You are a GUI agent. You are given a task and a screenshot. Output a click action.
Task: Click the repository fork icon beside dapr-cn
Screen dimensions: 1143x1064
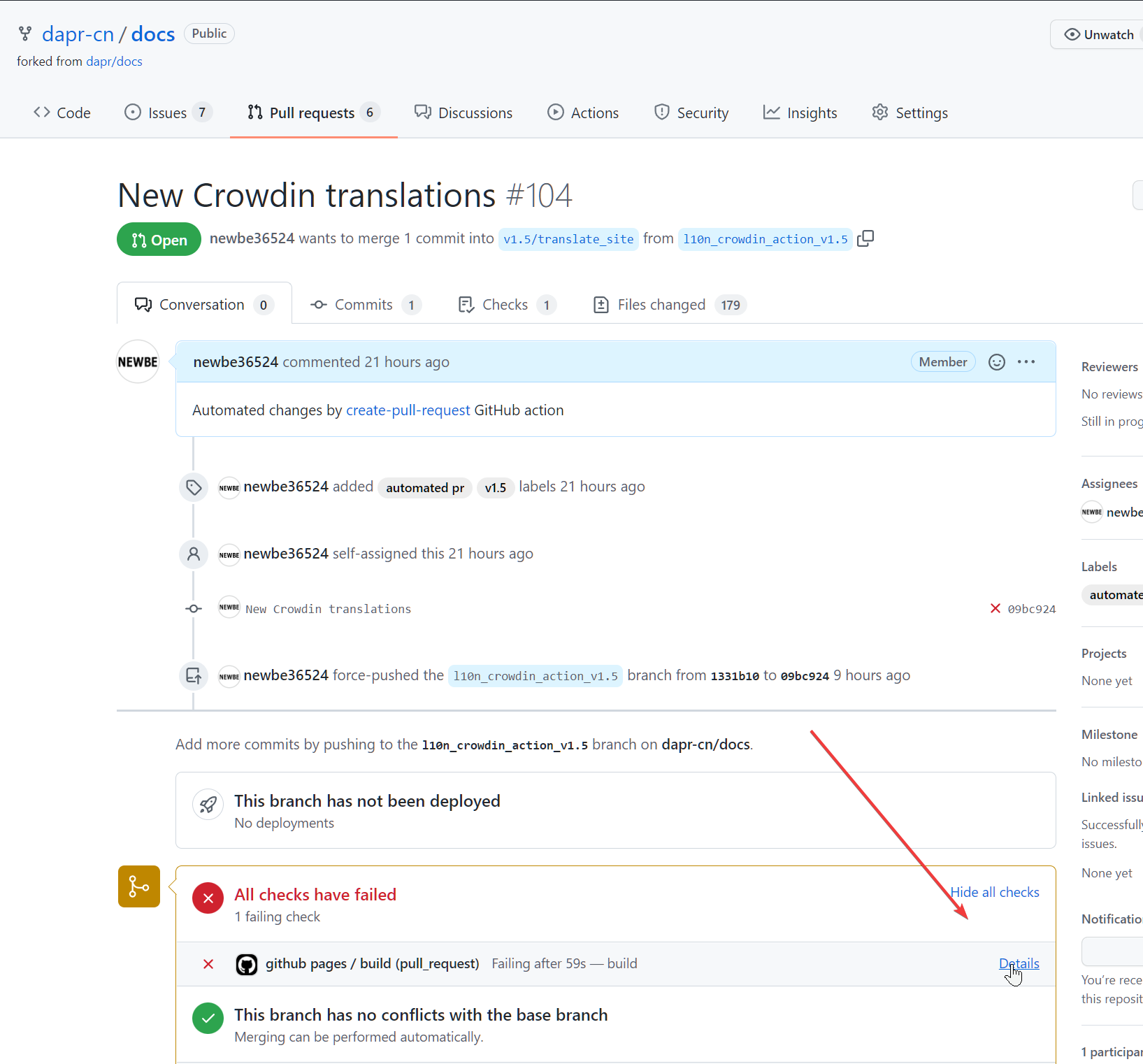pos(24,33)
